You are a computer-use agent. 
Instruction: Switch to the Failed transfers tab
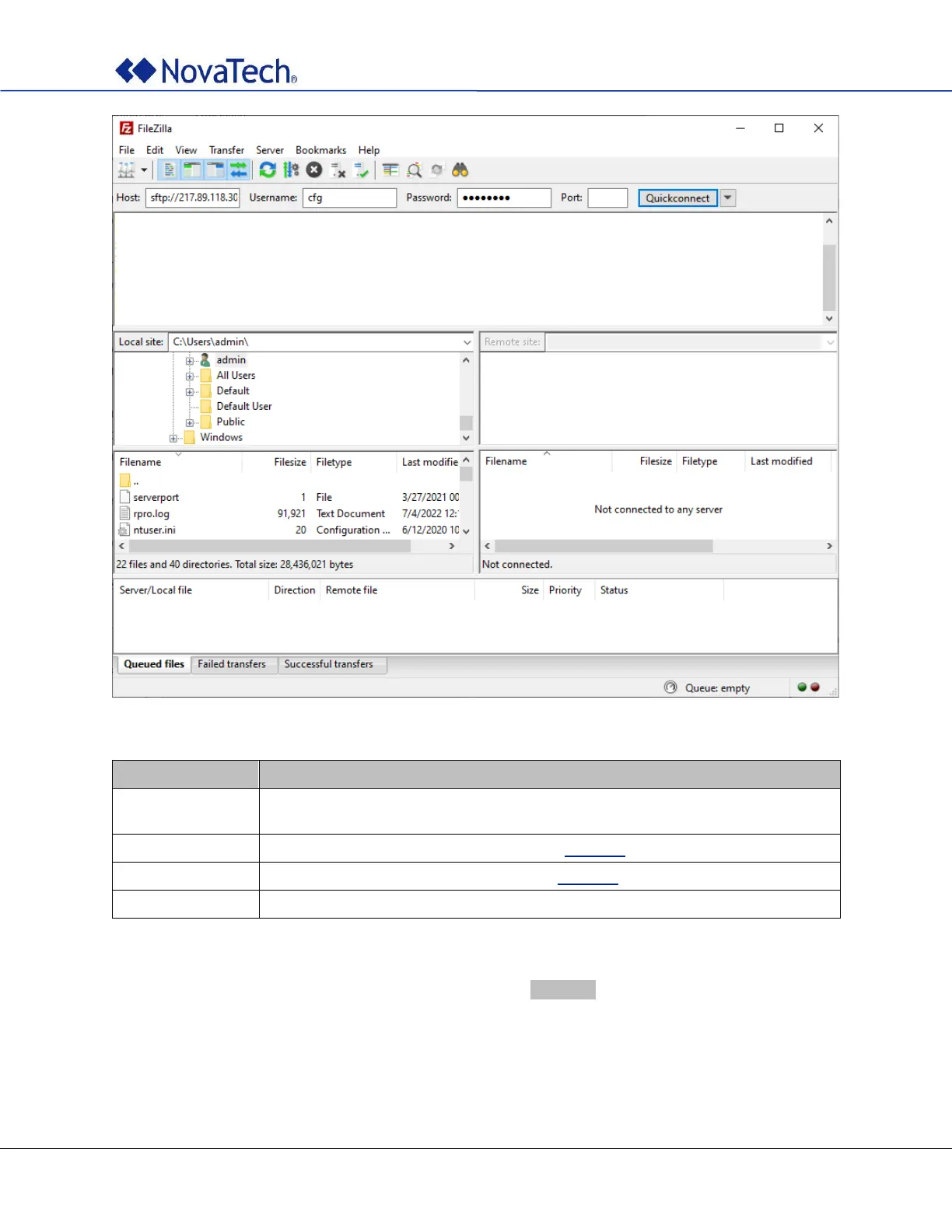pyautogui.click(x=232, y=664)
